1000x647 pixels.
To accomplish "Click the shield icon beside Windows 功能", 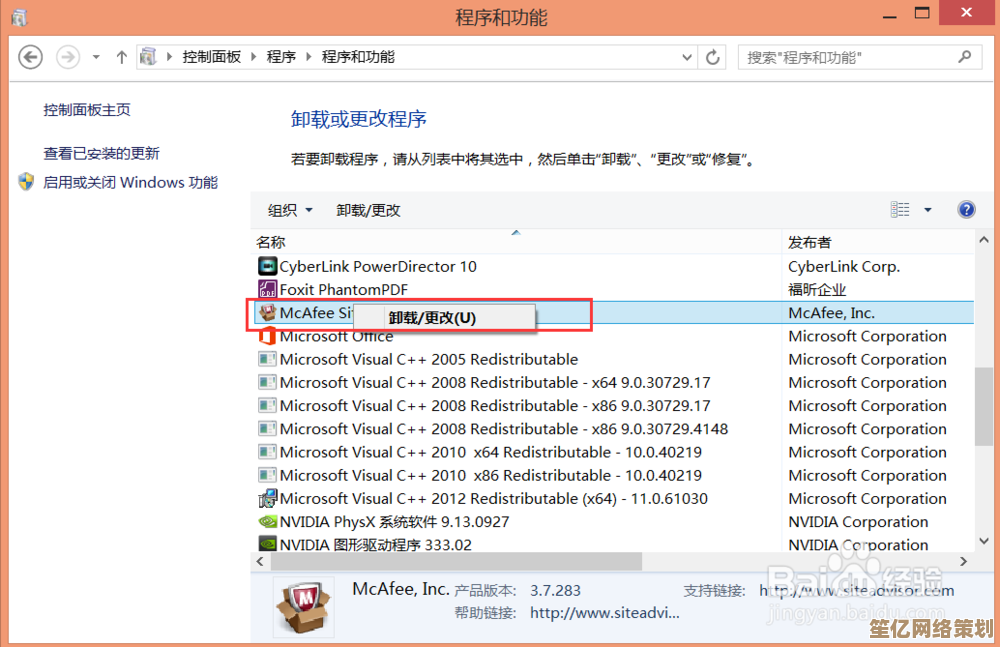I will point(26,182).
